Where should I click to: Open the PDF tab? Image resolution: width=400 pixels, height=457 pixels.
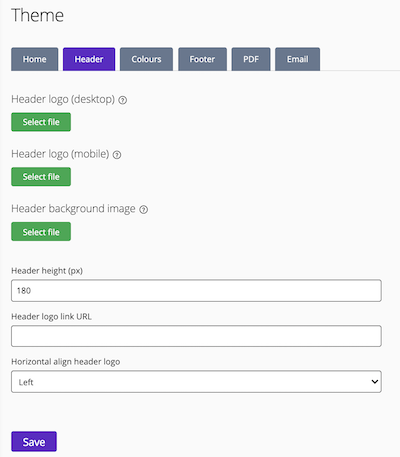[x=251, y=59]
